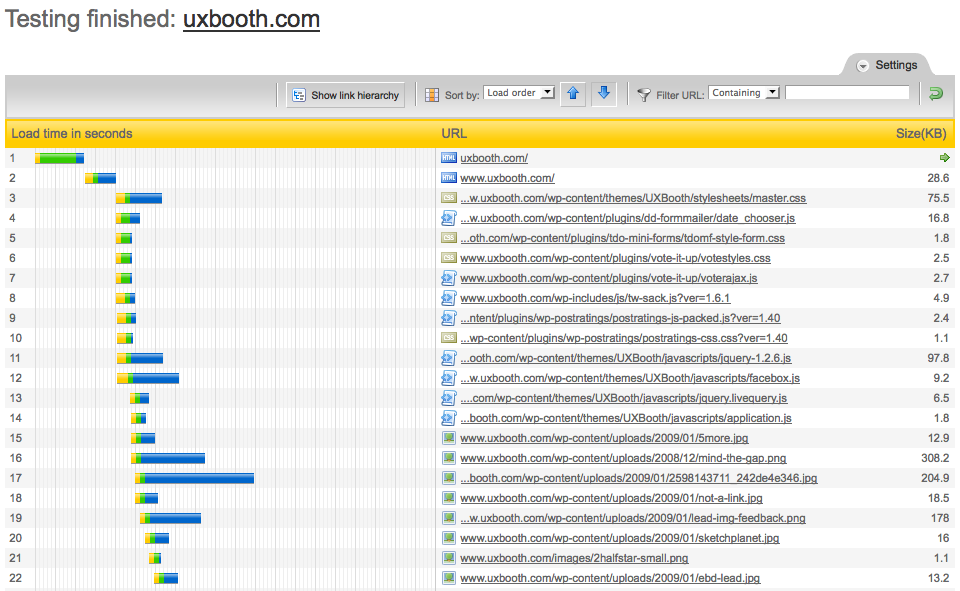Screen dimensions: 960x591
Task: Click the size value 178
Action: [940, 518]
